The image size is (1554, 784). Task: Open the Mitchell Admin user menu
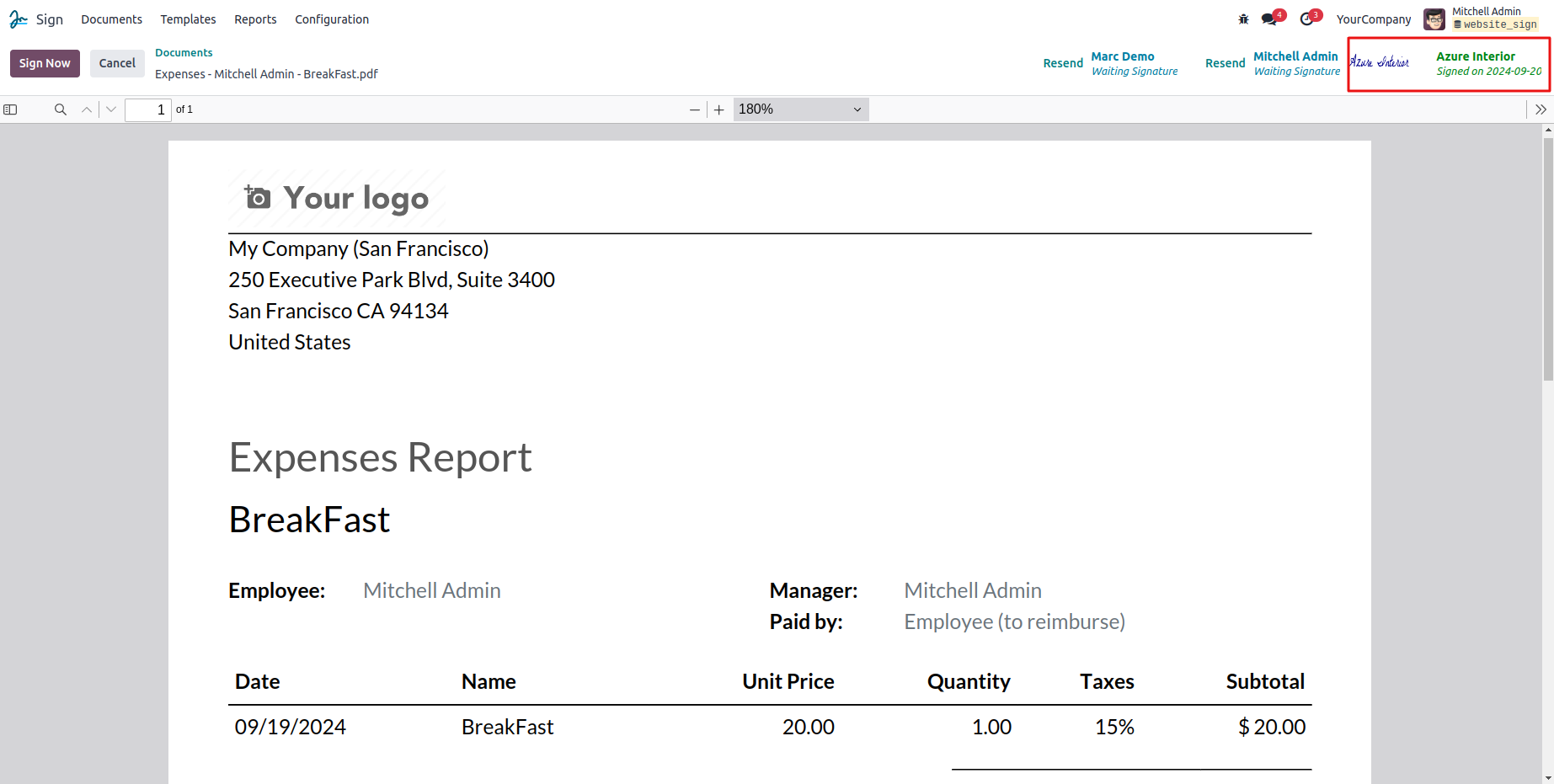(1480, 19)
